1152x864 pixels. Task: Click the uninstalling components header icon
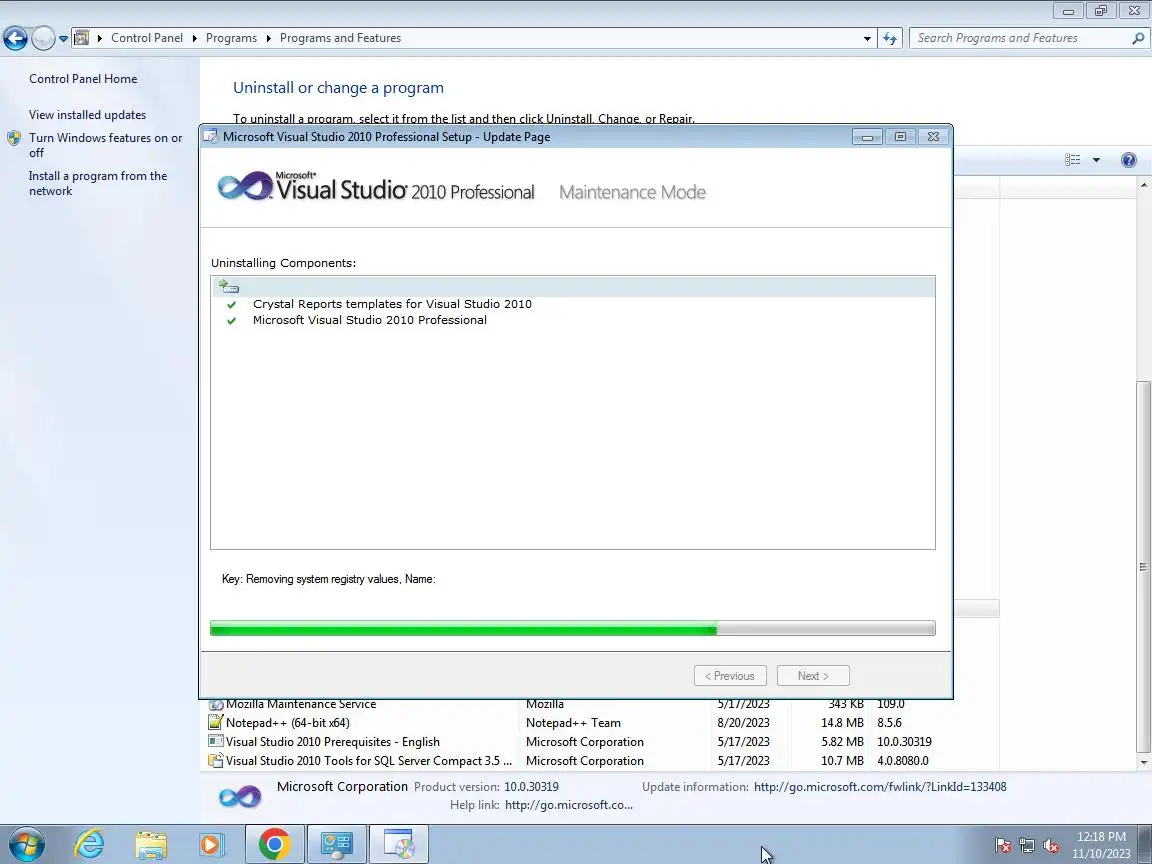click(229, 287)
